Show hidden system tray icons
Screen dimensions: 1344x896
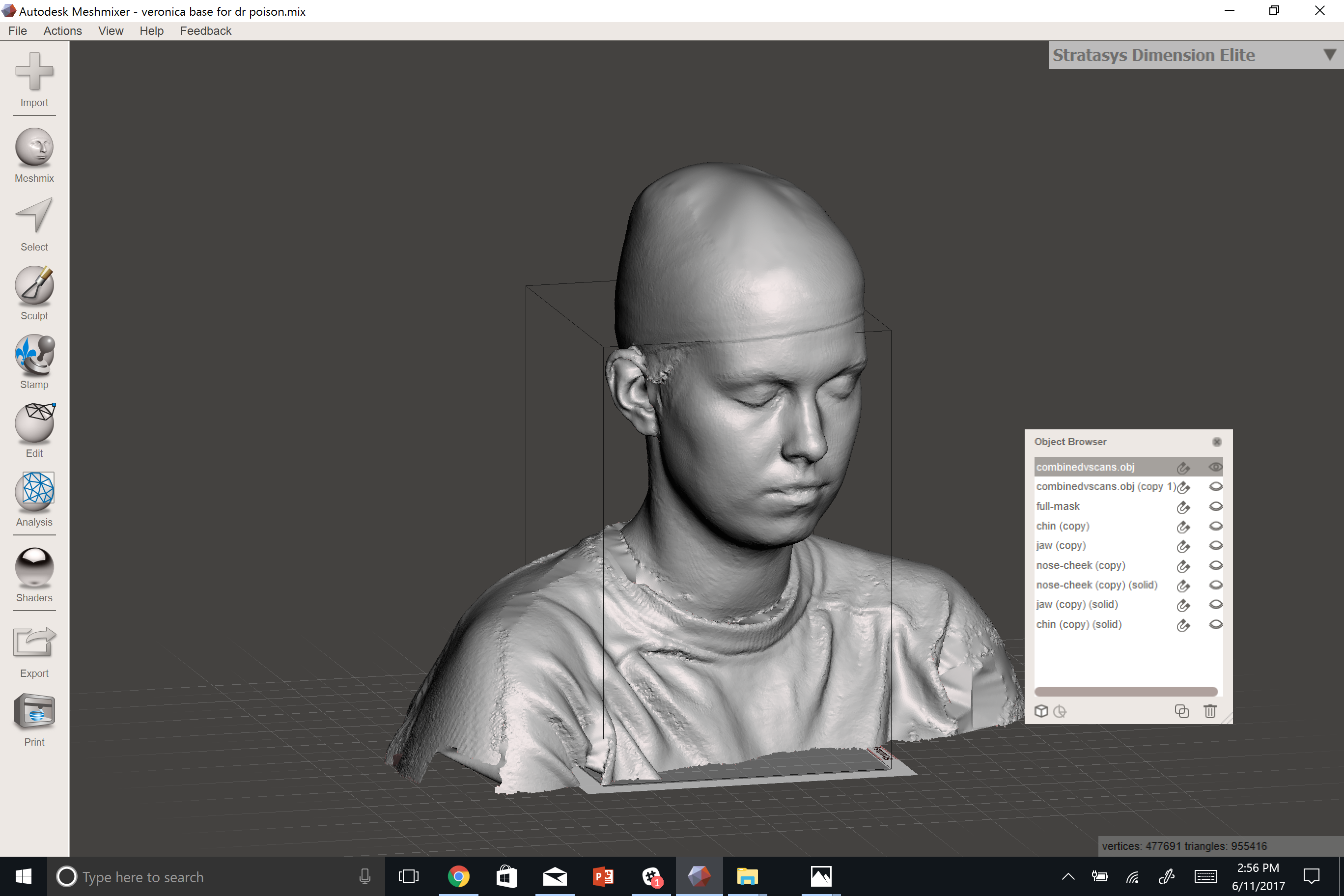coord(1068,876)
